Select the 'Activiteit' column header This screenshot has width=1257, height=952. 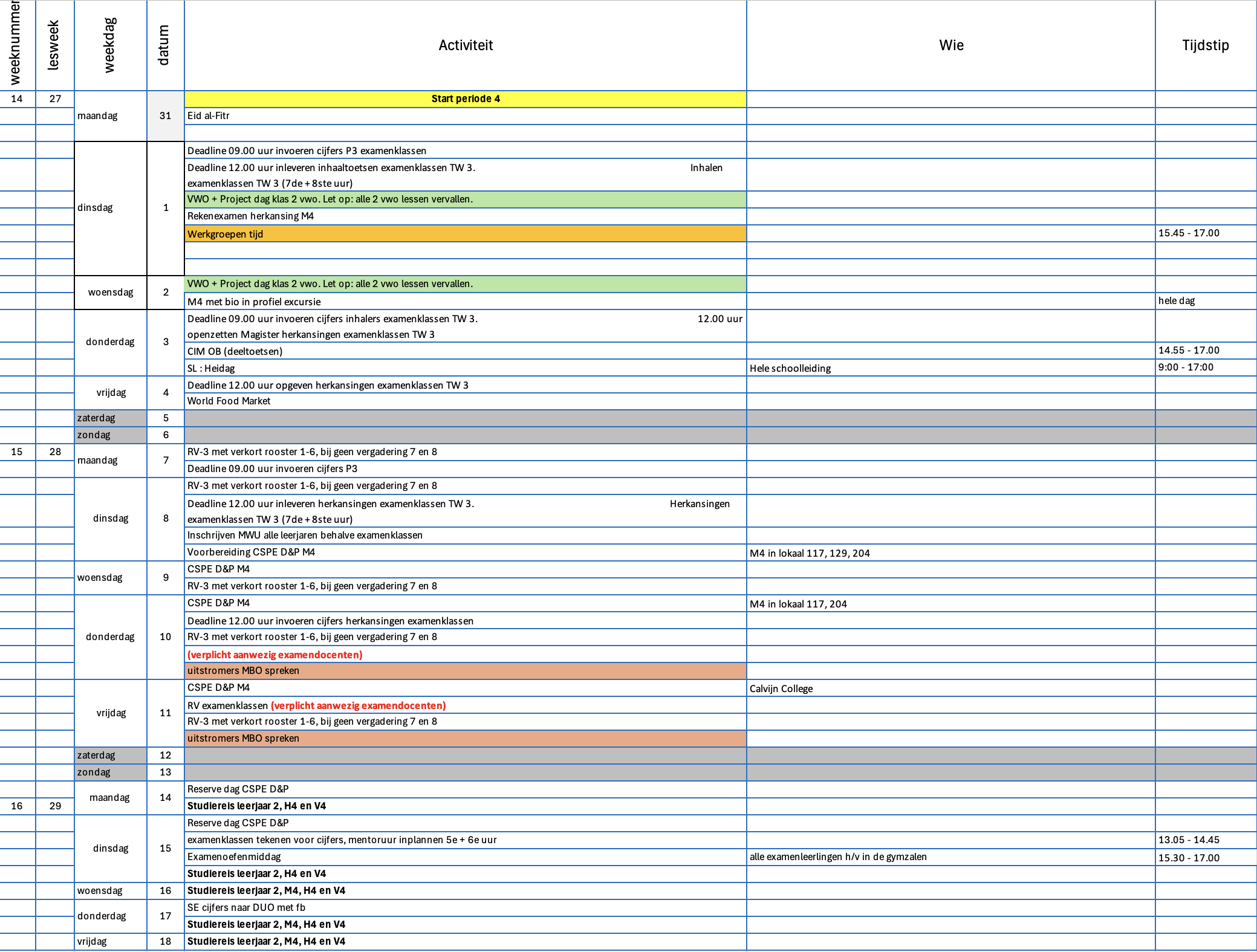pos(466,45)
